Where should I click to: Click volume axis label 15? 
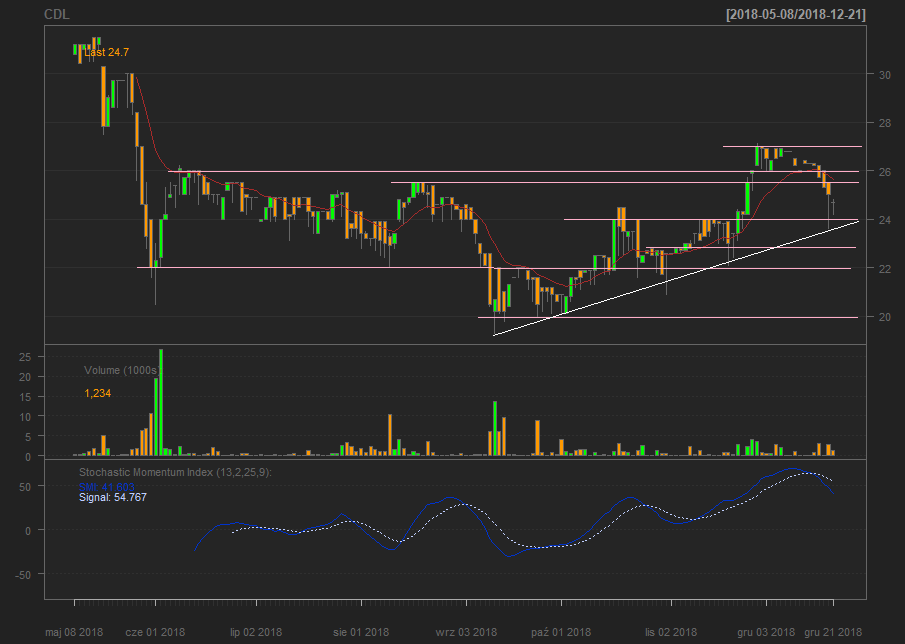[25, 397]
